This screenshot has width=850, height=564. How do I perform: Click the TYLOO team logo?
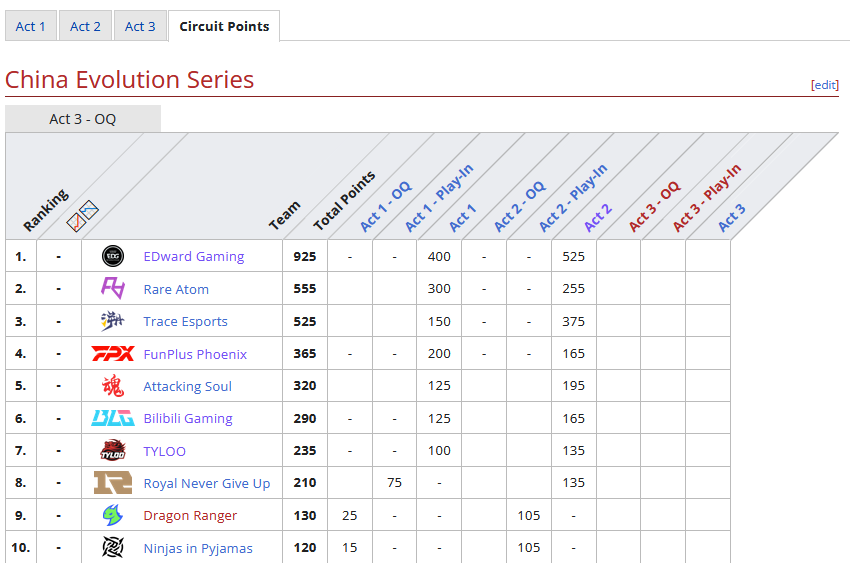pos(113,450)
